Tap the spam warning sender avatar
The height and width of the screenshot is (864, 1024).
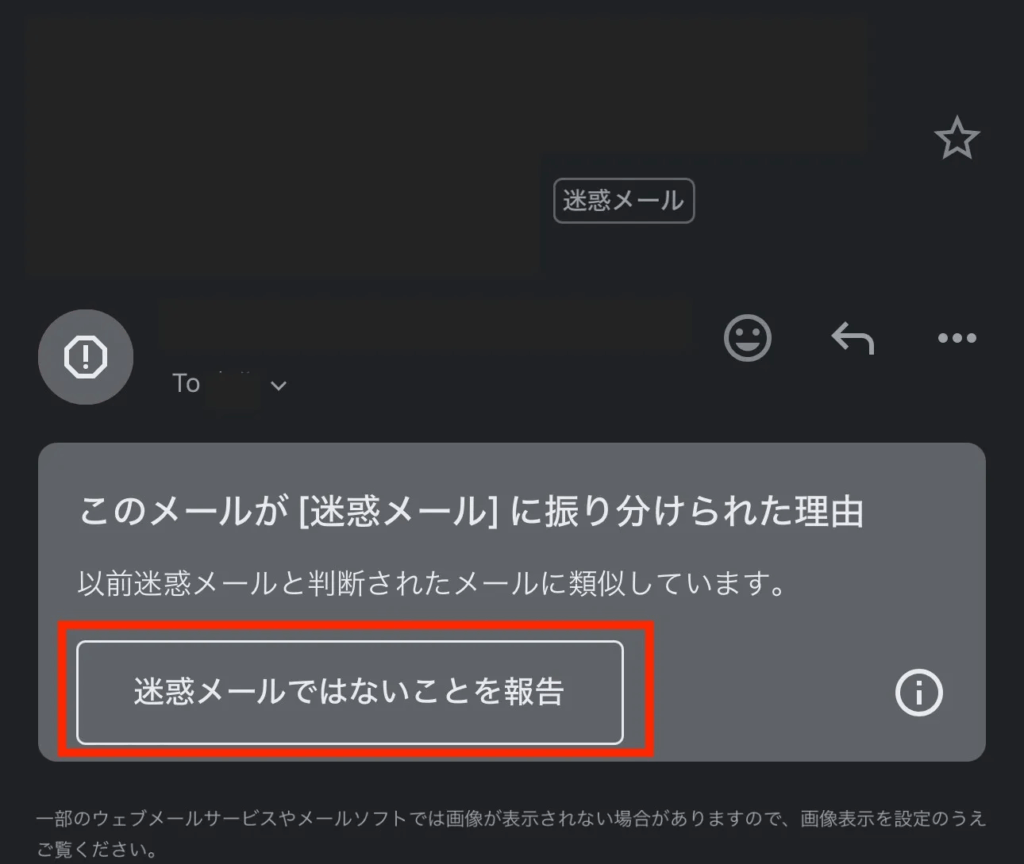[86, 357]
